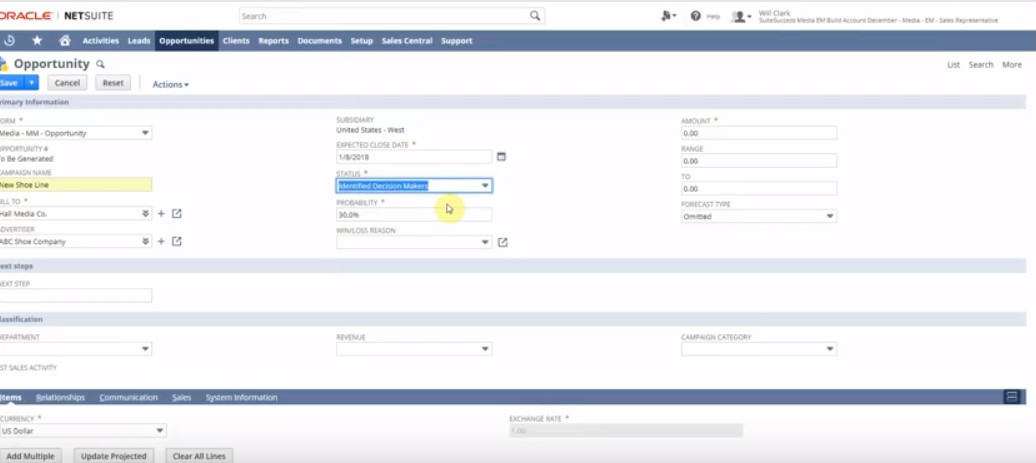
Task: Open the expected close date calendar picker
Action: pos(502,157)
